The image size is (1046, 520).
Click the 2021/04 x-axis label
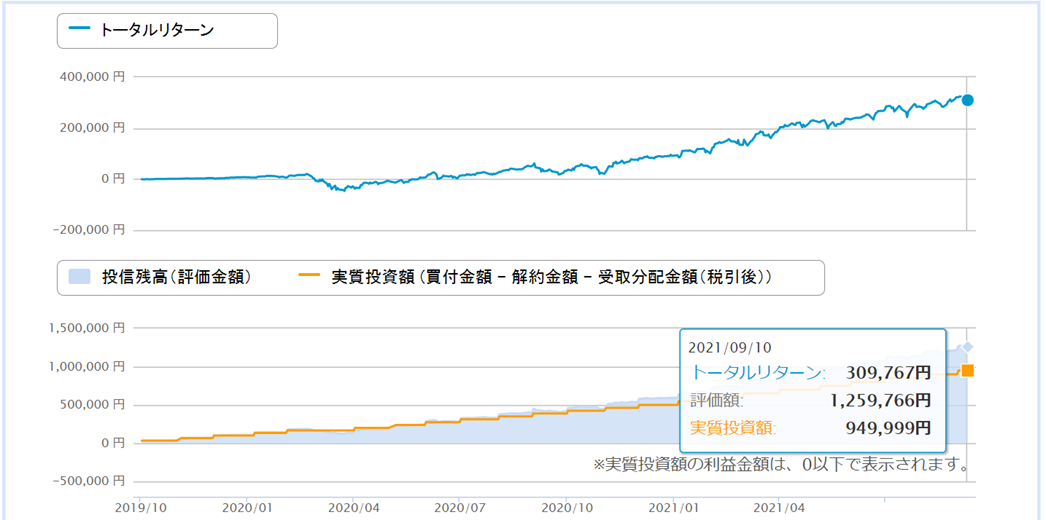click(779, 507)
